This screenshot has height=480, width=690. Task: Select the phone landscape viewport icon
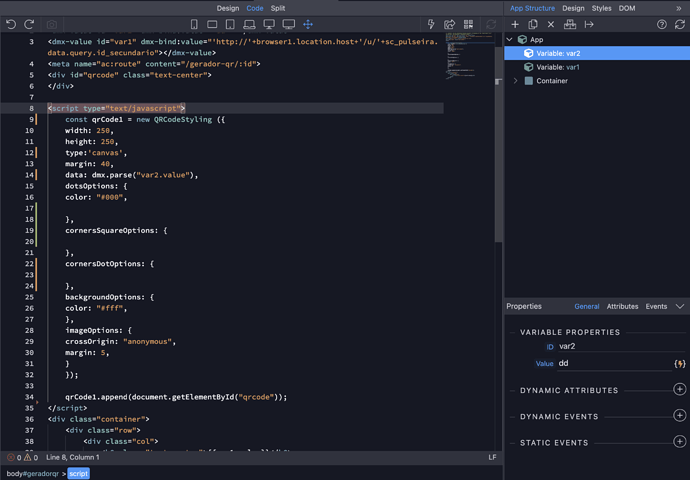212,25
